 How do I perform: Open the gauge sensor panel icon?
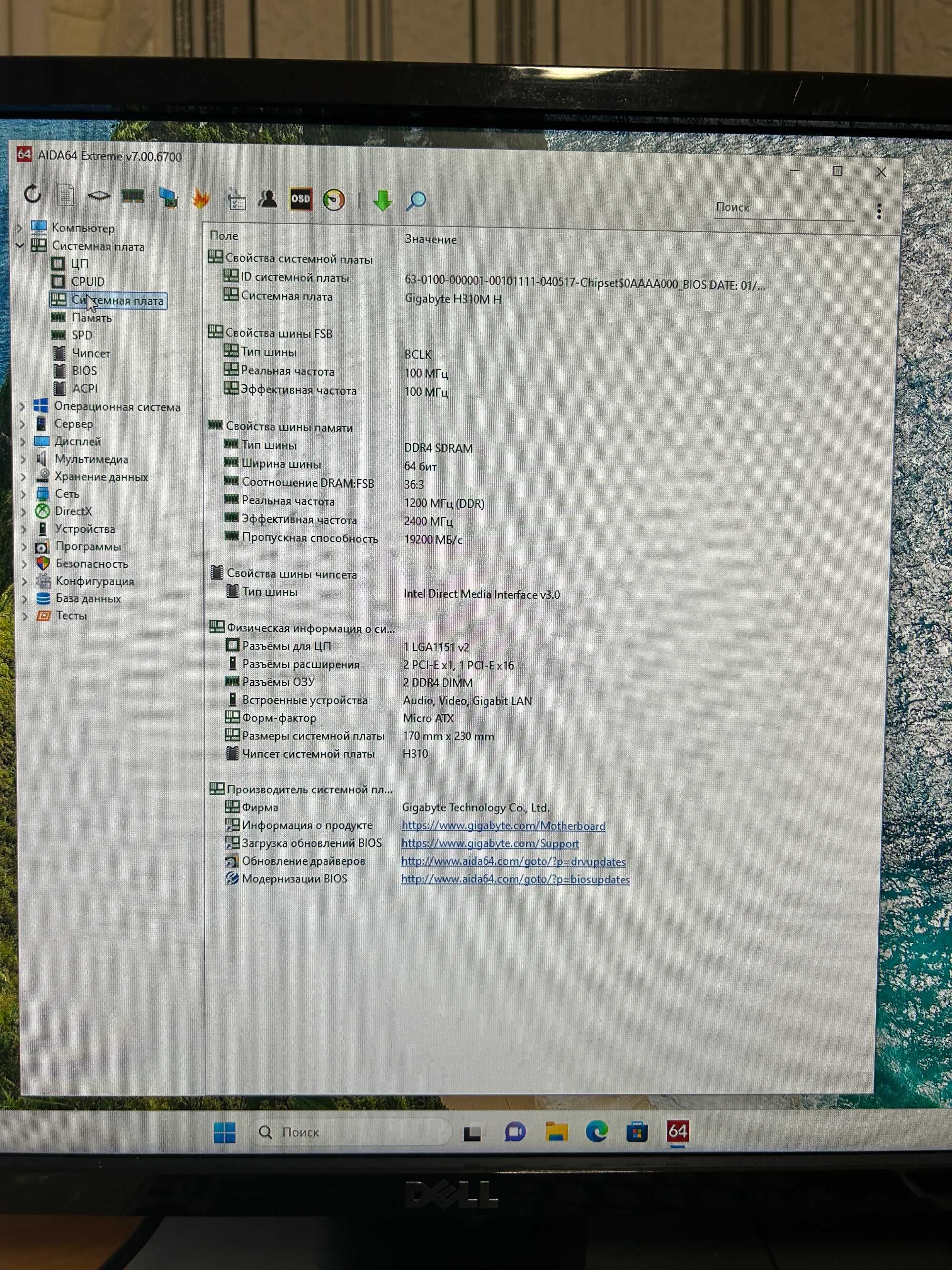(x=334, y=200)
